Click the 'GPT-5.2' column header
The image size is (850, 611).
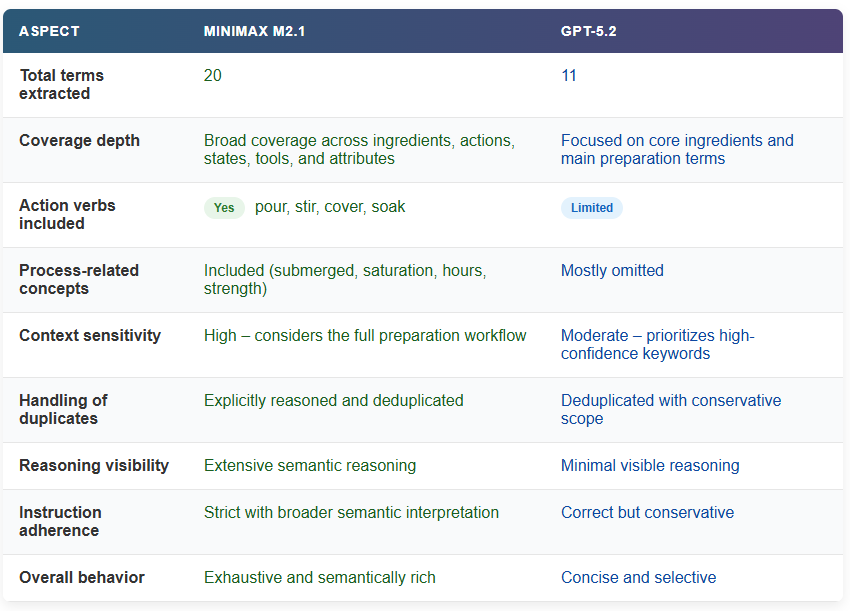click(x=588, y=31)
